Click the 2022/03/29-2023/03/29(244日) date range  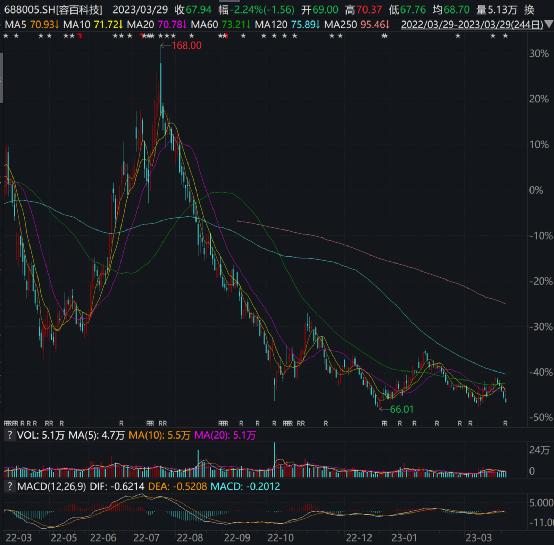point(472,25)
